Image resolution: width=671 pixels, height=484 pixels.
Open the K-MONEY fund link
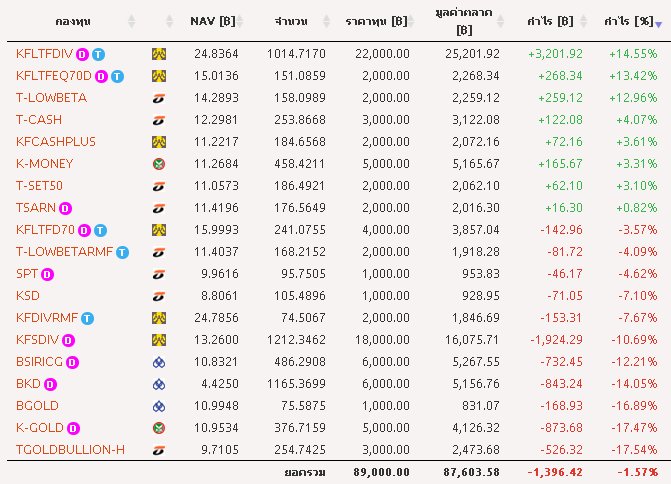coord(45,164)
